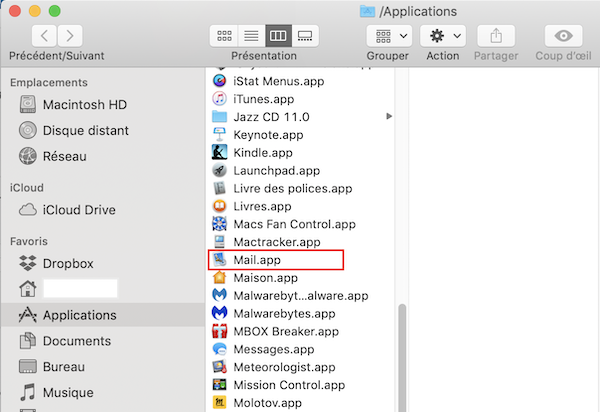Image resolution: width=600 pixels, height=412 pixels.
Task: Open iCloud Drive in the sidebar
Action: 78,210
